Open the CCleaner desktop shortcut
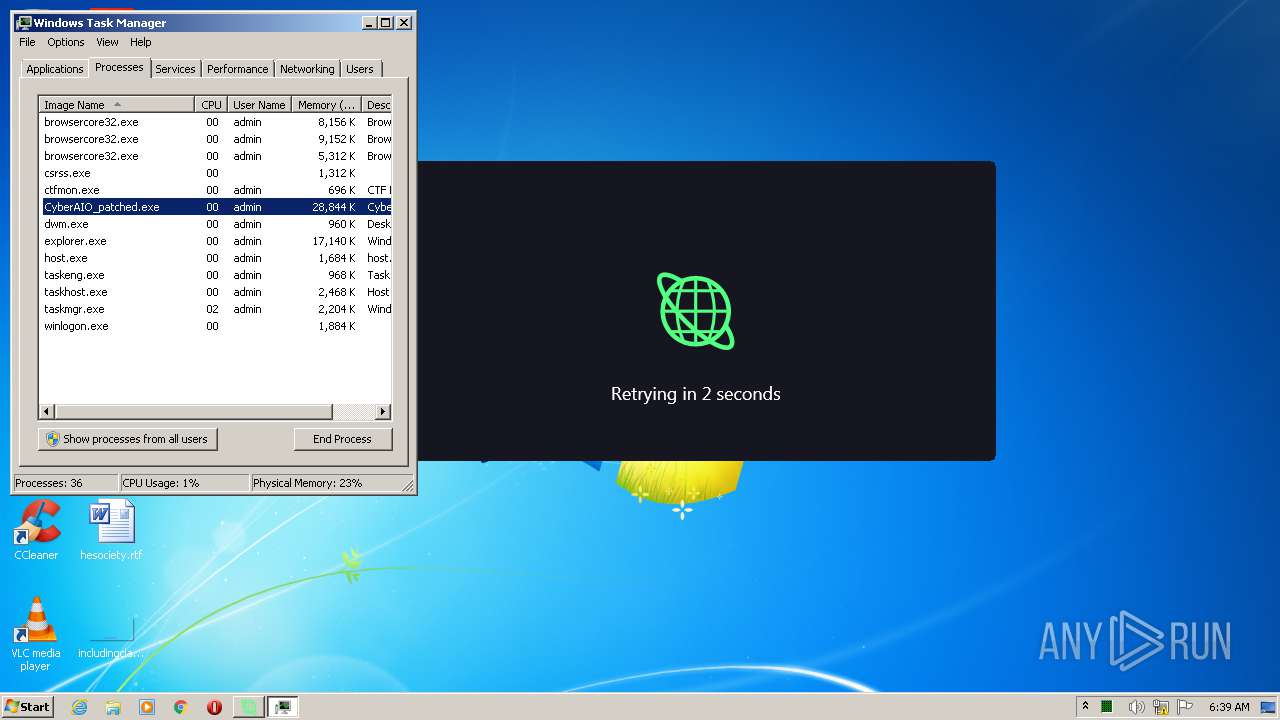The width and height of the screenshot is (1280, 720). point(36,531)
